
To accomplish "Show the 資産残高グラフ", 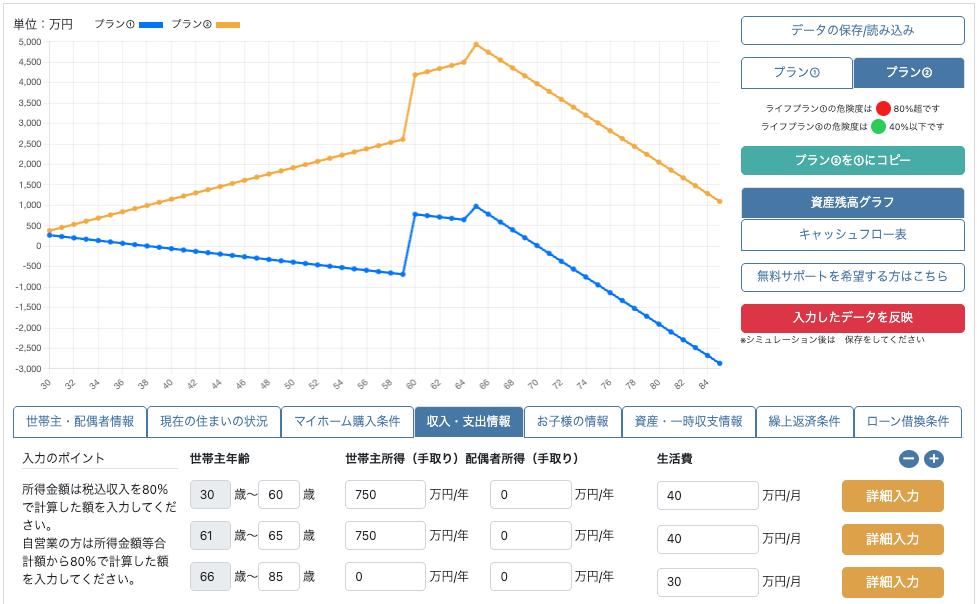I will click(852, 200).
